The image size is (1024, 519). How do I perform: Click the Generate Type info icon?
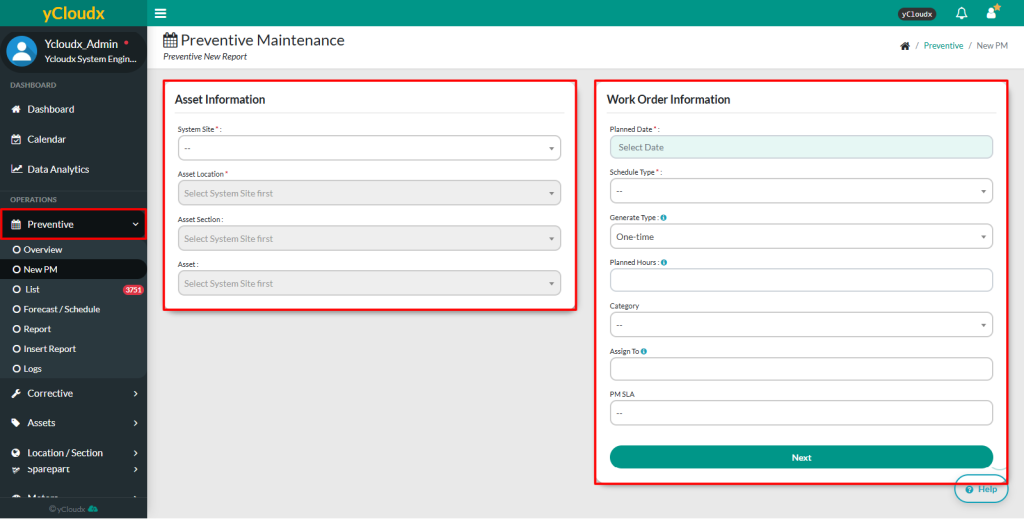click(x=664, y=217)
